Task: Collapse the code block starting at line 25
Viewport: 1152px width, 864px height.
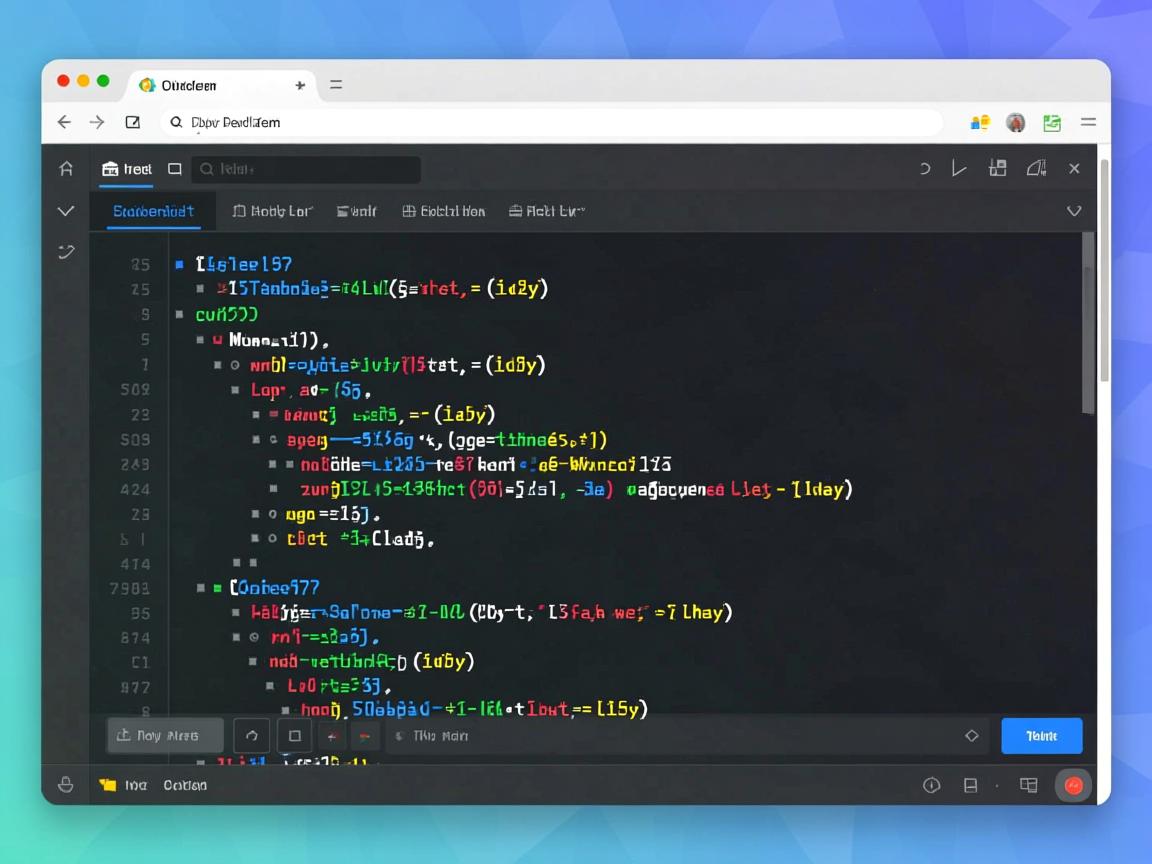Action: click(x=180, y=264)
